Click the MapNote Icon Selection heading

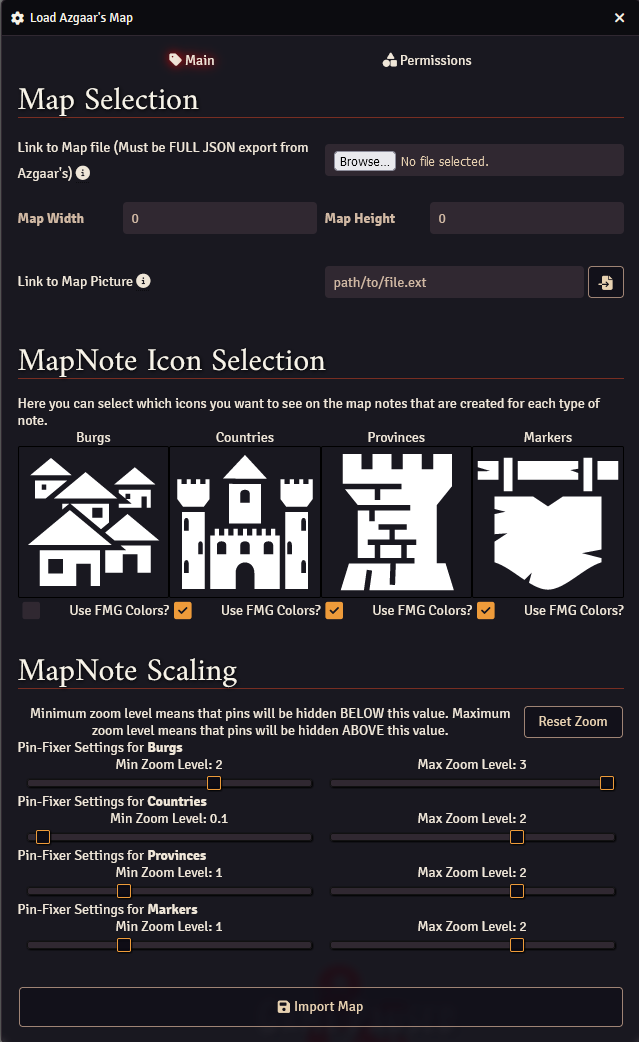click(172, 360)
